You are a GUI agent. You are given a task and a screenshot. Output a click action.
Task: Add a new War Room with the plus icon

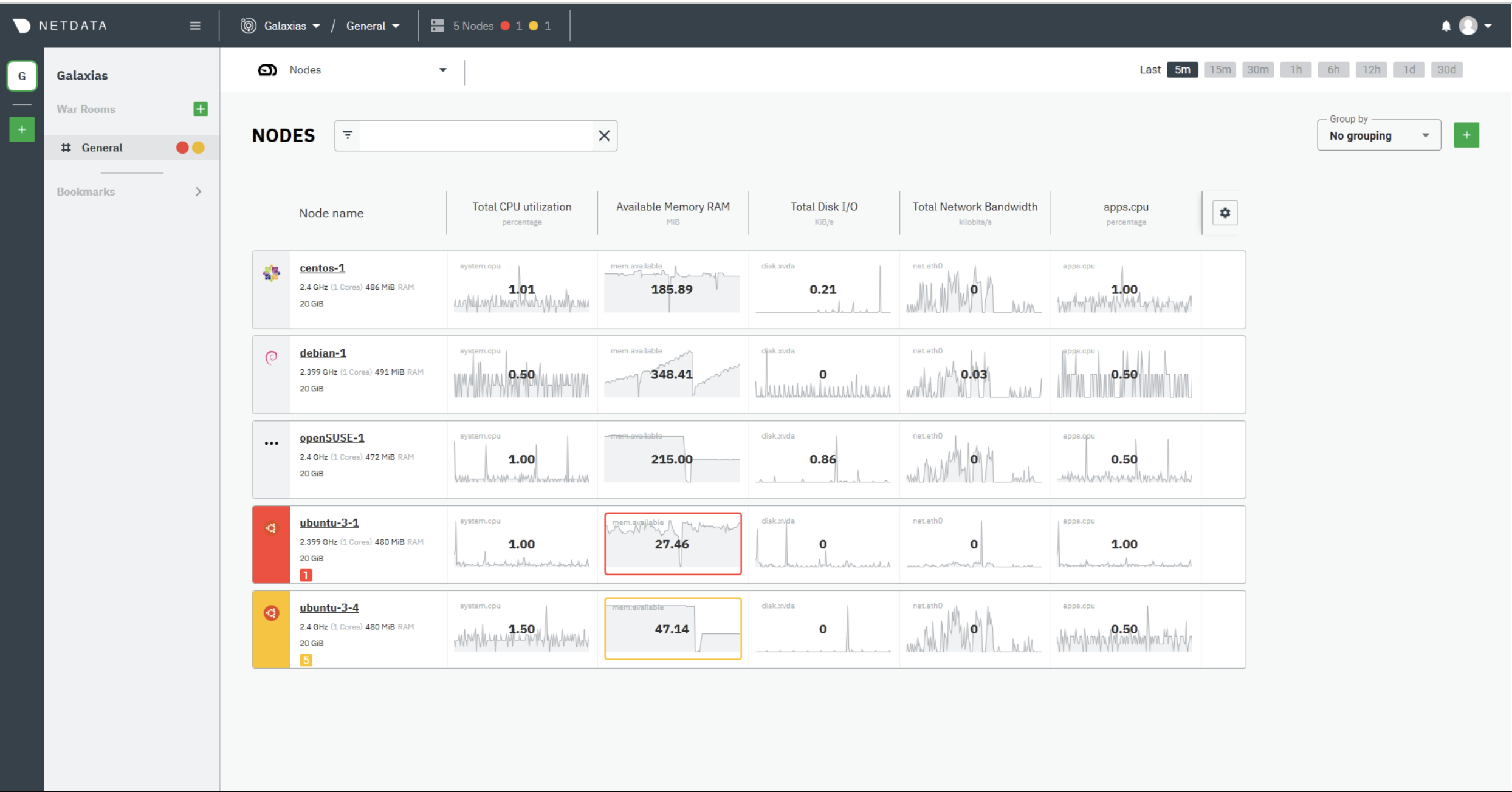pyautogui.click(x=200, y=109)
